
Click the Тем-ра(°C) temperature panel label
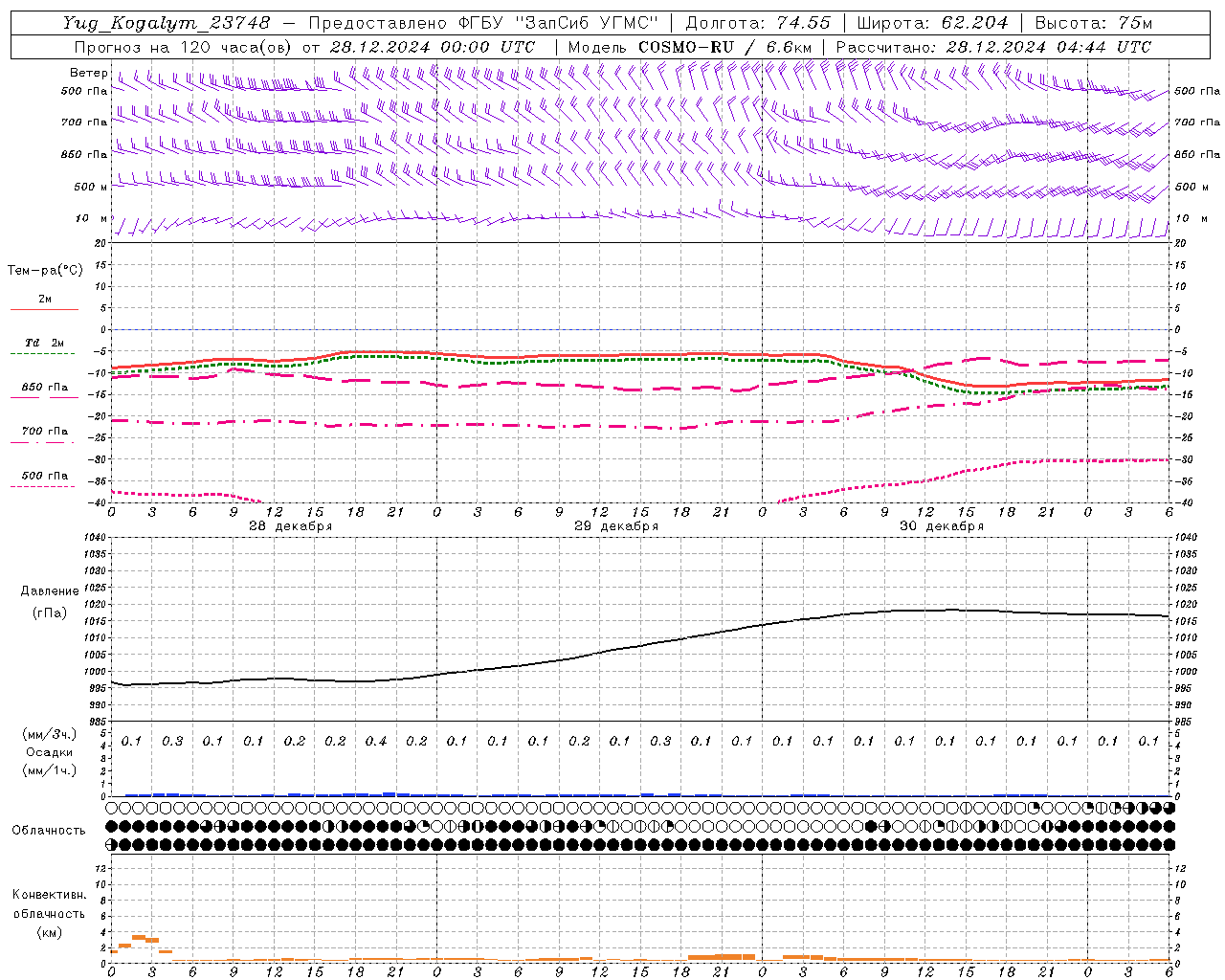click(45, 271)
